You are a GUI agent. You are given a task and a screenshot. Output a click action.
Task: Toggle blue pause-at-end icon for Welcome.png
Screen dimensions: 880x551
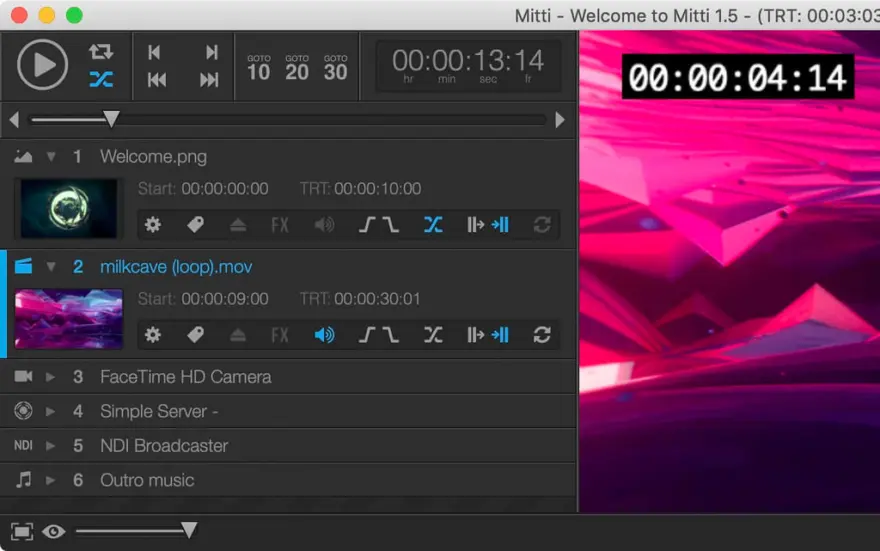pyautogui.click(x=500, y=225)
